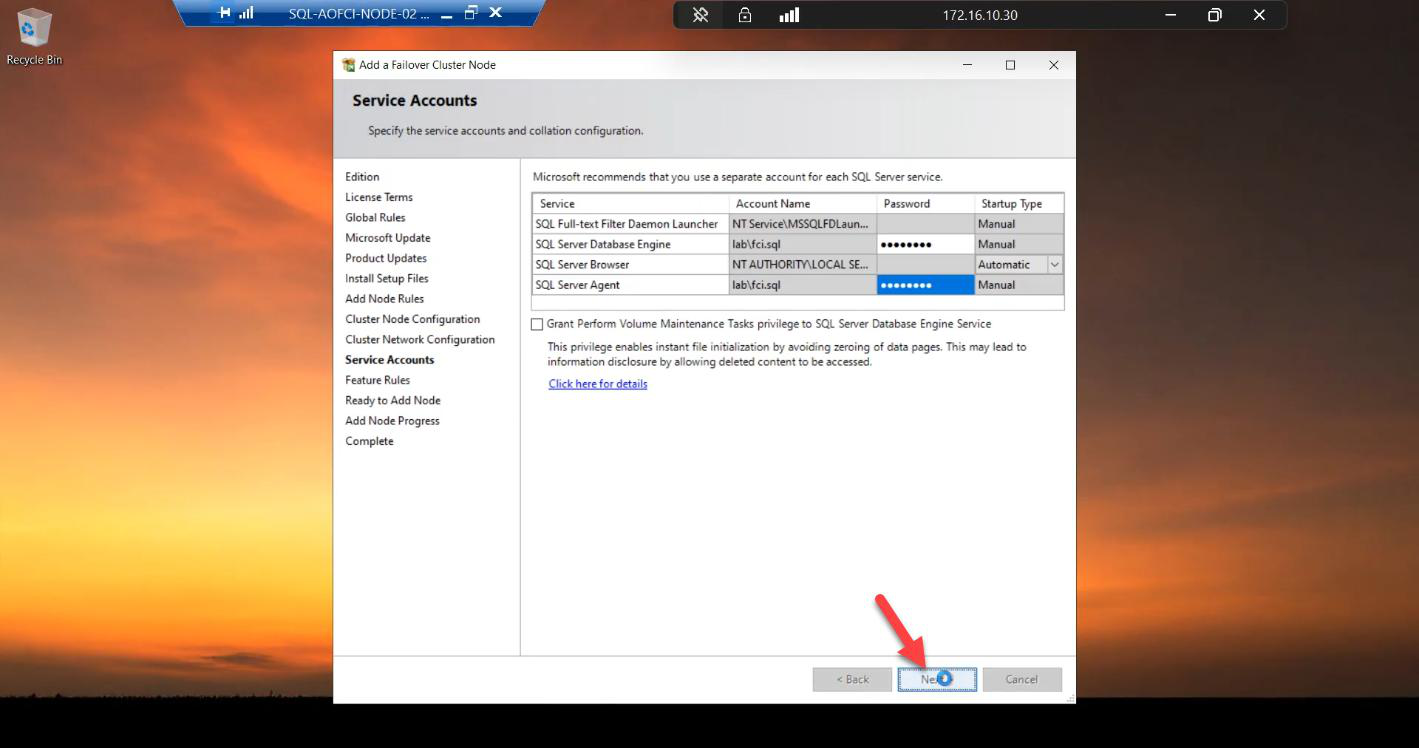Enable Grant Perform Volume Maintenance Tasks checkbox
The width and height of the screenshot is (1419, 748).
[x=537, y=324]
